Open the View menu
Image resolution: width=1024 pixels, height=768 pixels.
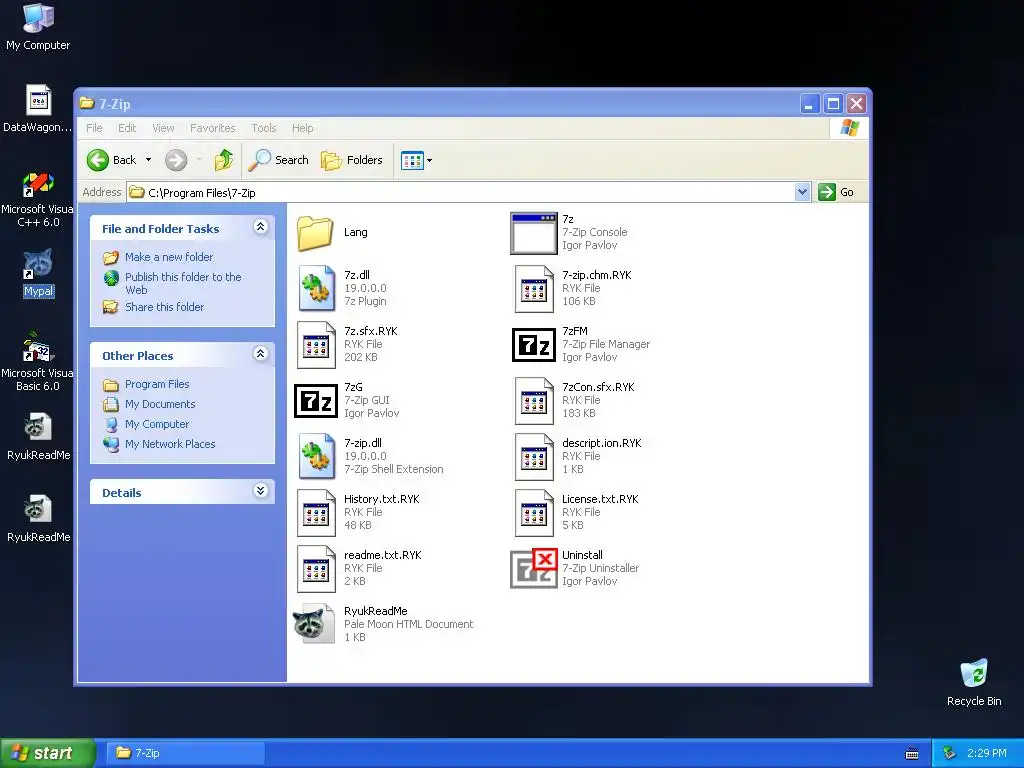point(163,128)
